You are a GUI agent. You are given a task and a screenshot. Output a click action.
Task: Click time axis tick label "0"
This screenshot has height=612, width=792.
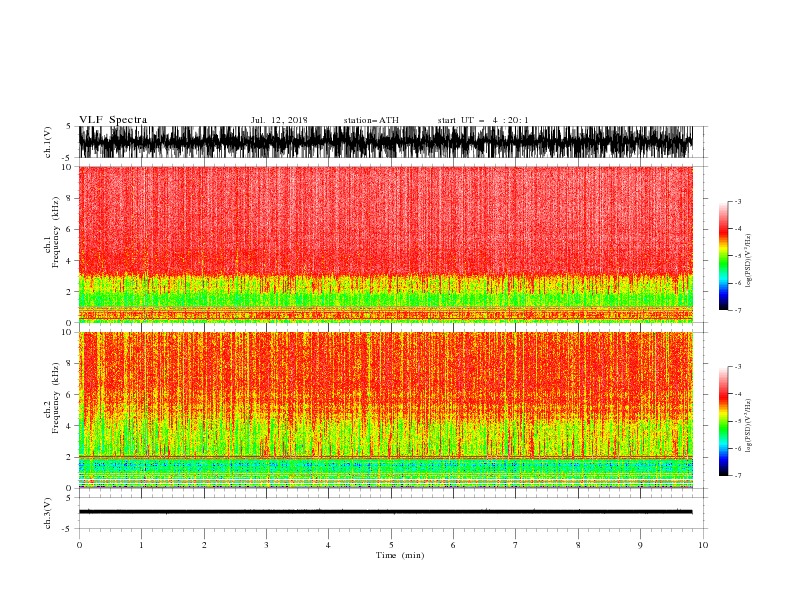click(79, 545)
